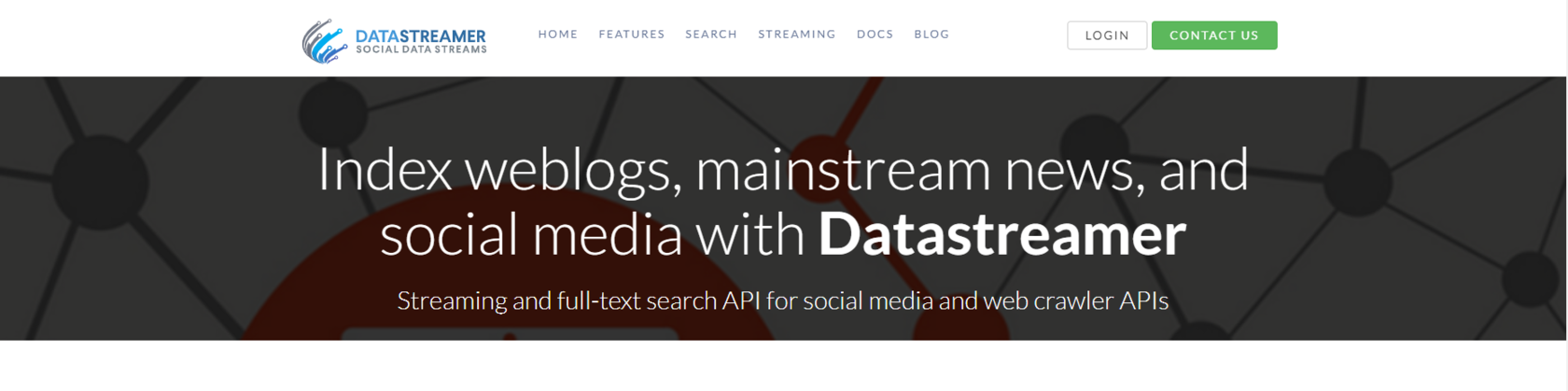
Task: Click the SOCIAL DATA STREAMS tagline text
Action: pos(421,49)
